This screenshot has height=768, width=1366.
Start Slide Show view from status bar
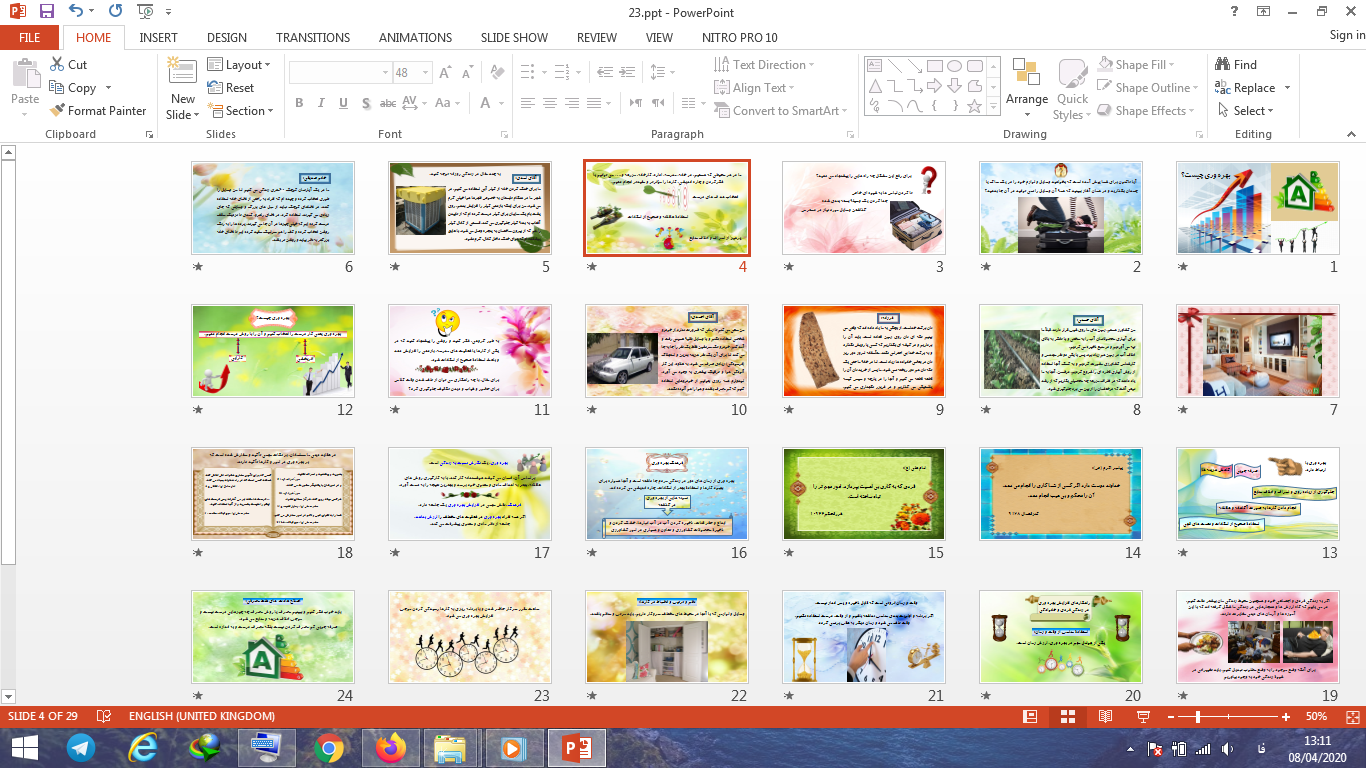[1143, 717]
